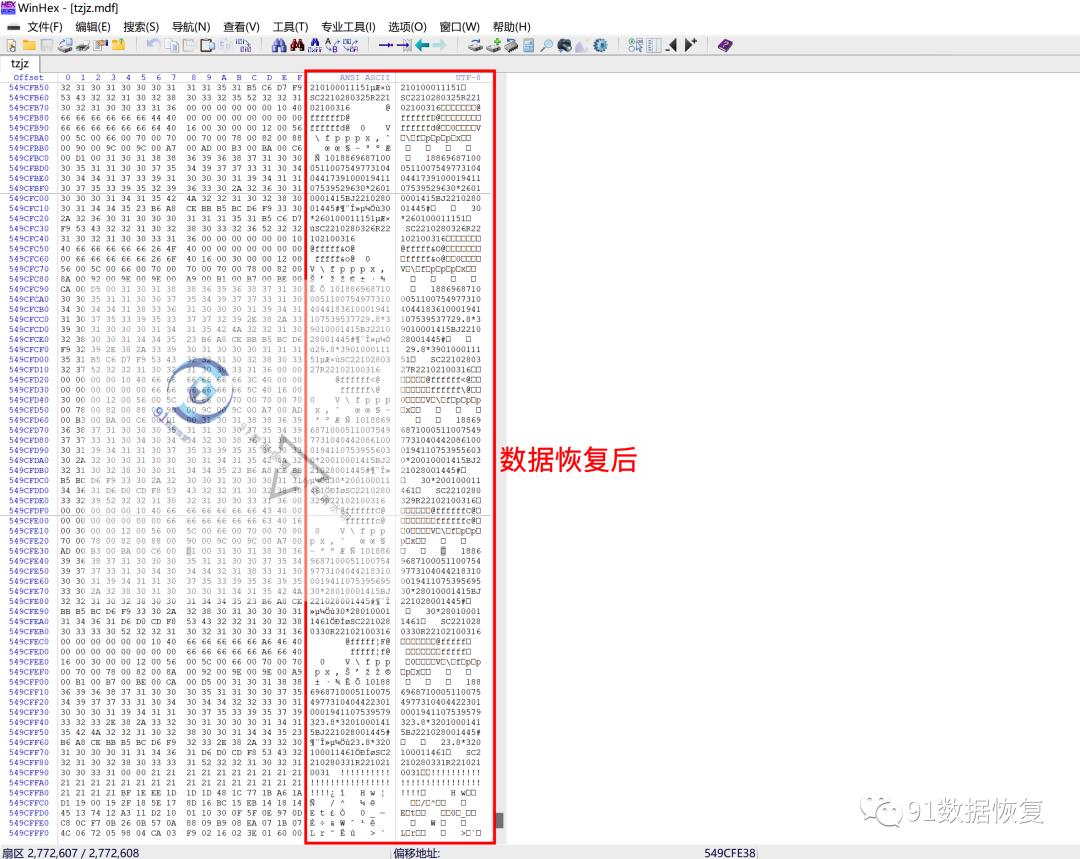Click the 0xFF hex search binoculars icon
Screen dimensions: 1080x859
pos(315,45)
